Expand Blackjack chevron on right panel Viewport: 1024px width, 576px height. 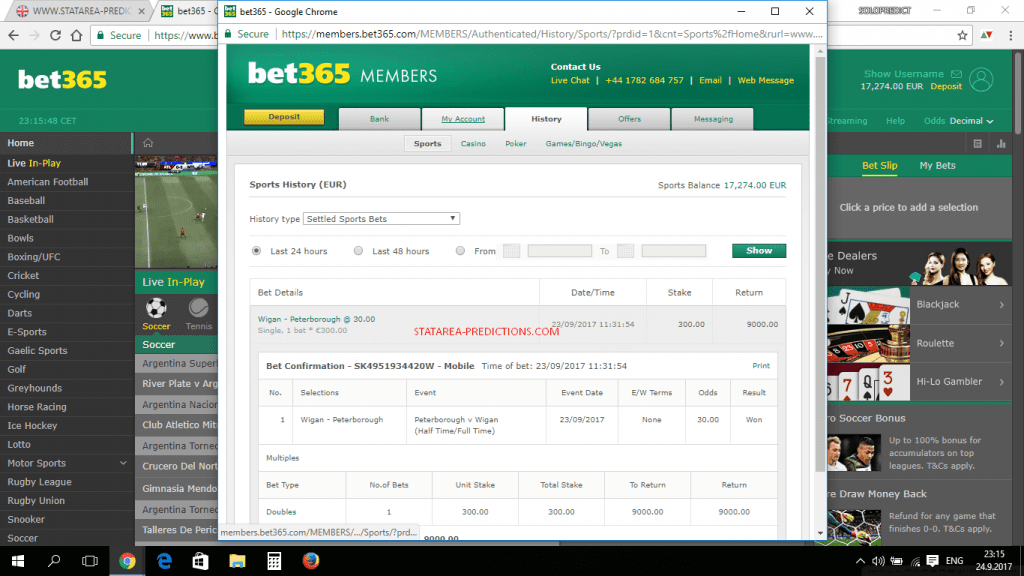(x=1002, y=304)
